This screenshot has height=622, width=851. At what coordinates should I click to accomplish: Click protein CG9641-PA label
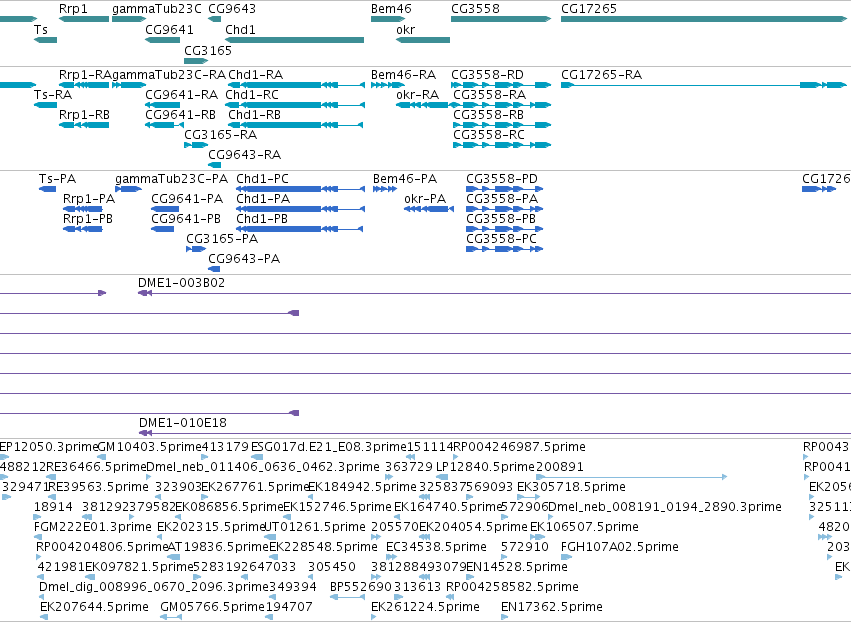point(187,199)
